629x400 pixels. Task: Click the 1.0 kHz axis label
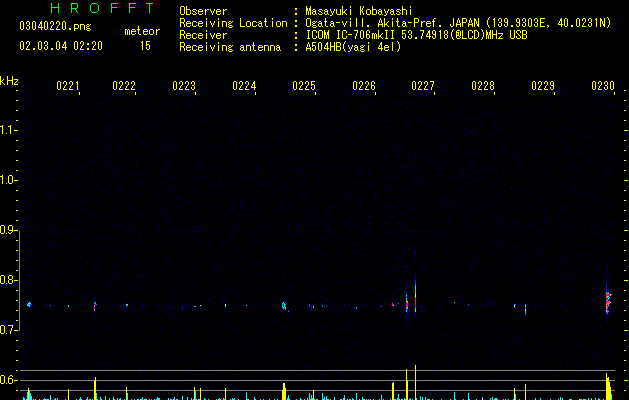7,180
